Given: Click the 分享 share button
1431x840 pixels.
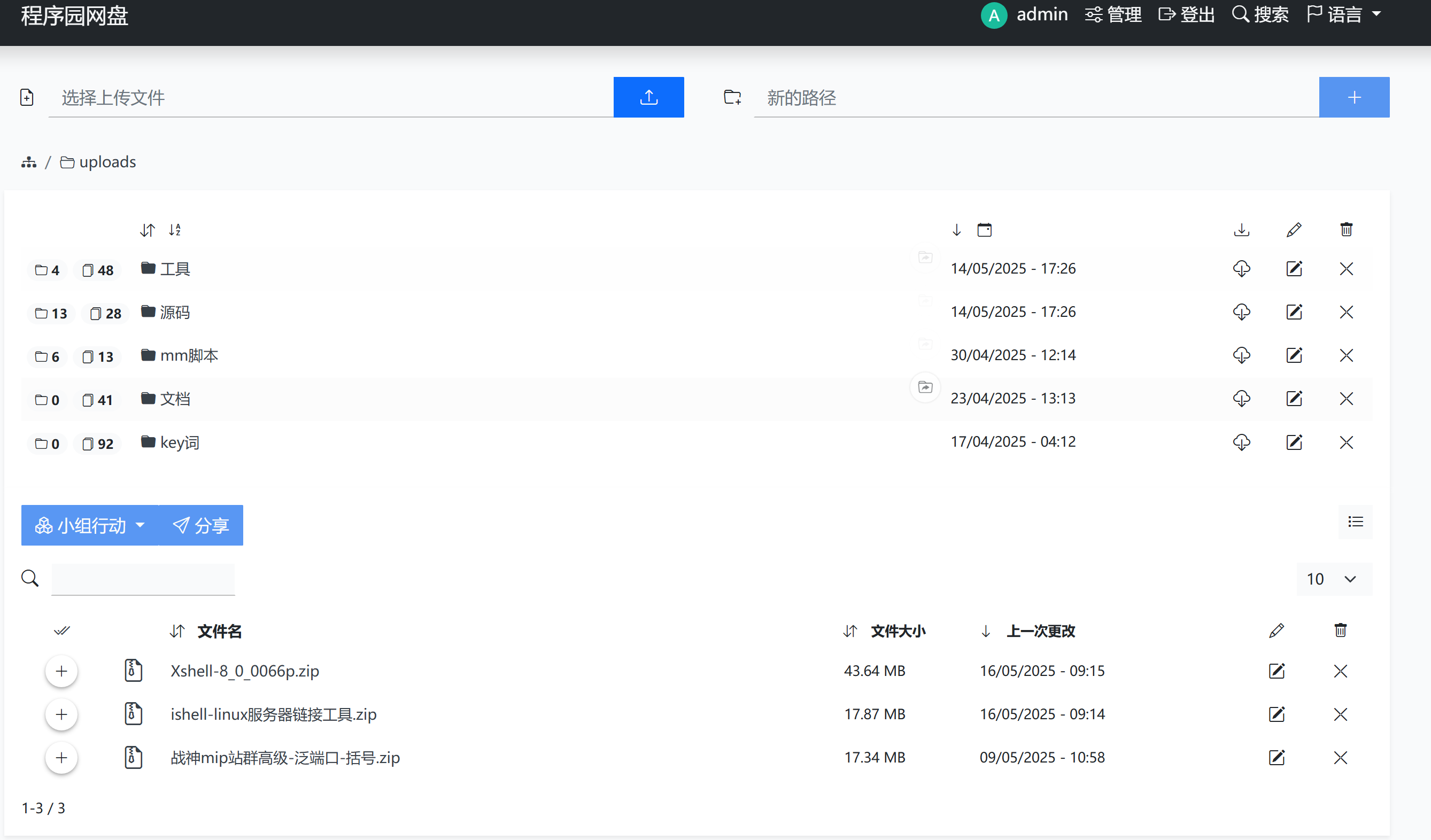Looking at the screenshot, I should pyautogui.click(x=201, y=526).
